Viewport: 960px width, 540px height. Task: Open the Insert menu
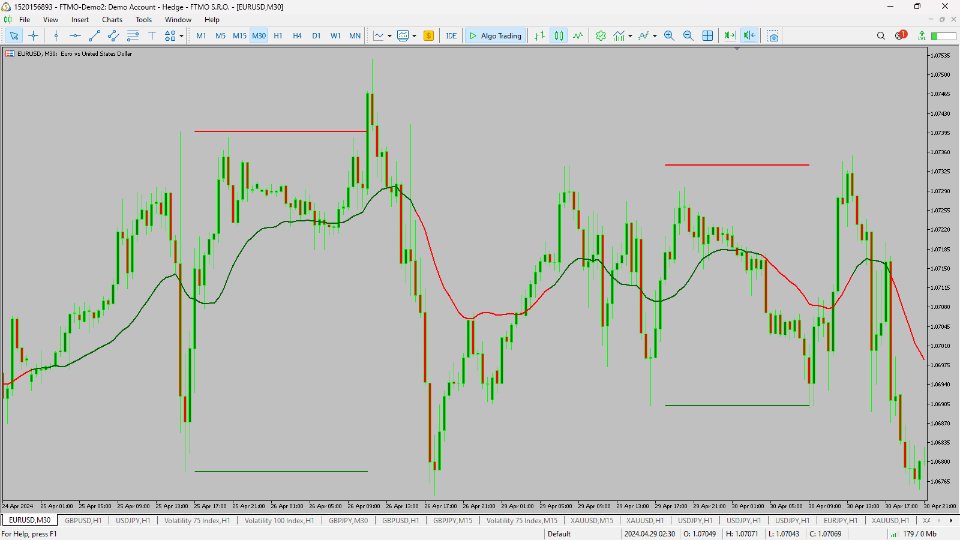80,20
